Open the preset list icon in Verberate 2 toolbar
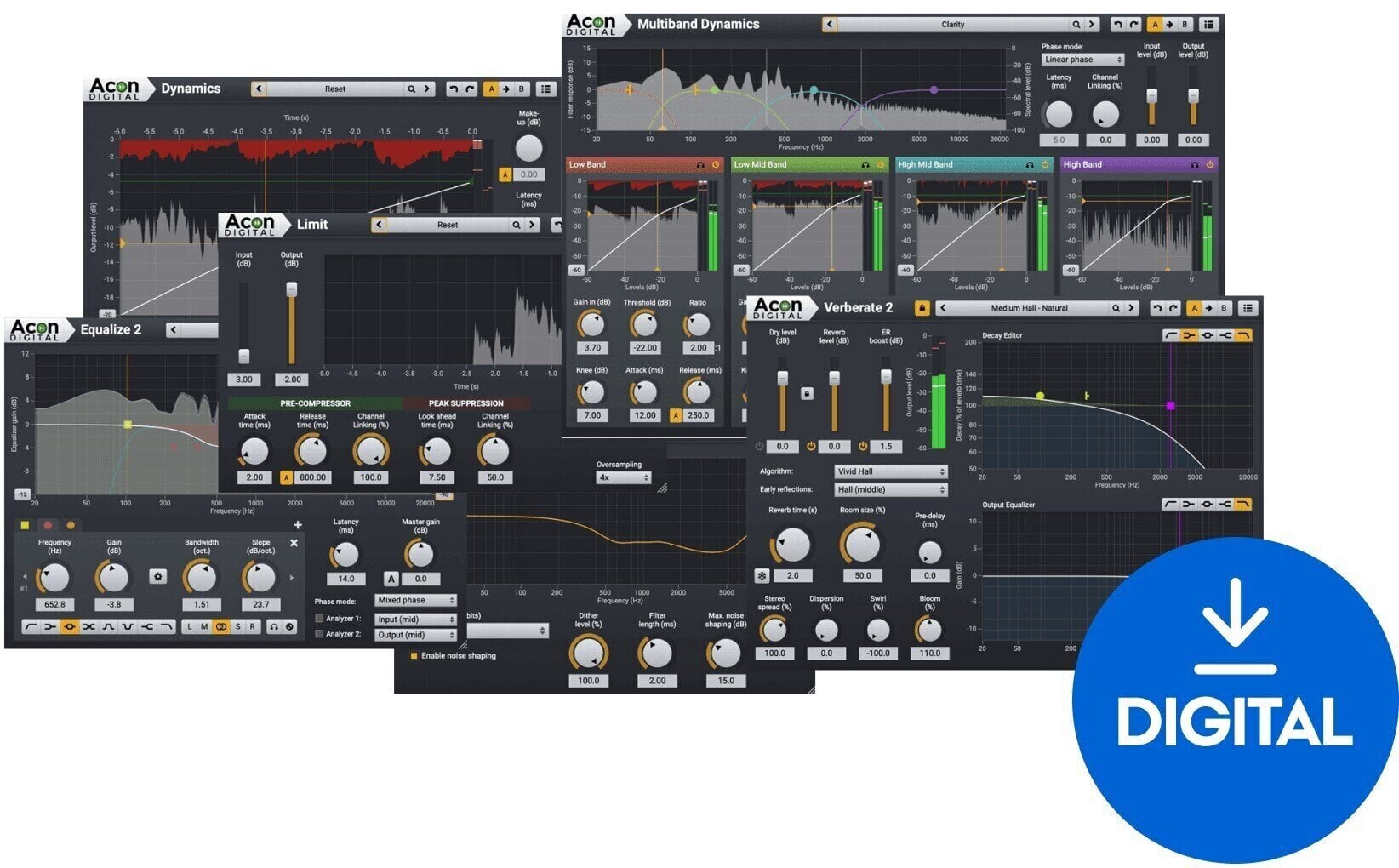The image size is (1399, 868). (x=1248, y=309)
